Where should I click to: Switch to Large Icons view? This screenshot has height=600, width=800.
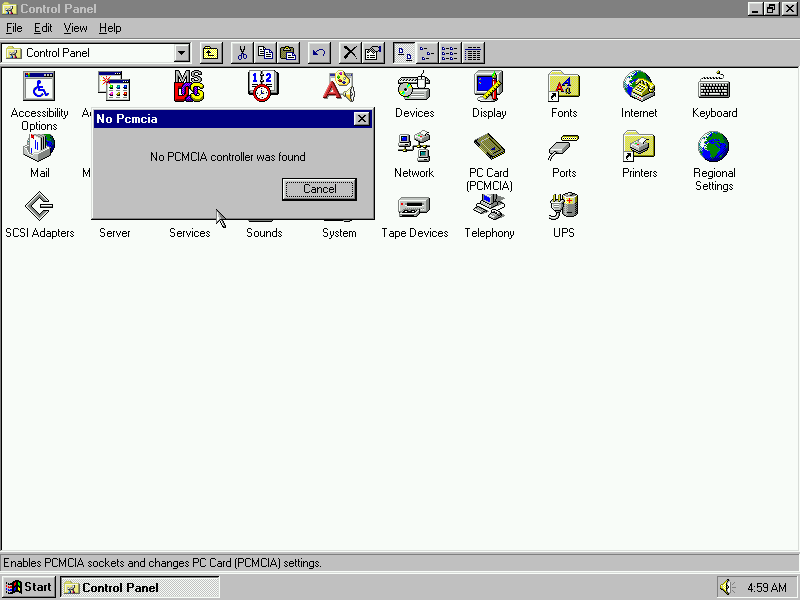coord(404,53)
